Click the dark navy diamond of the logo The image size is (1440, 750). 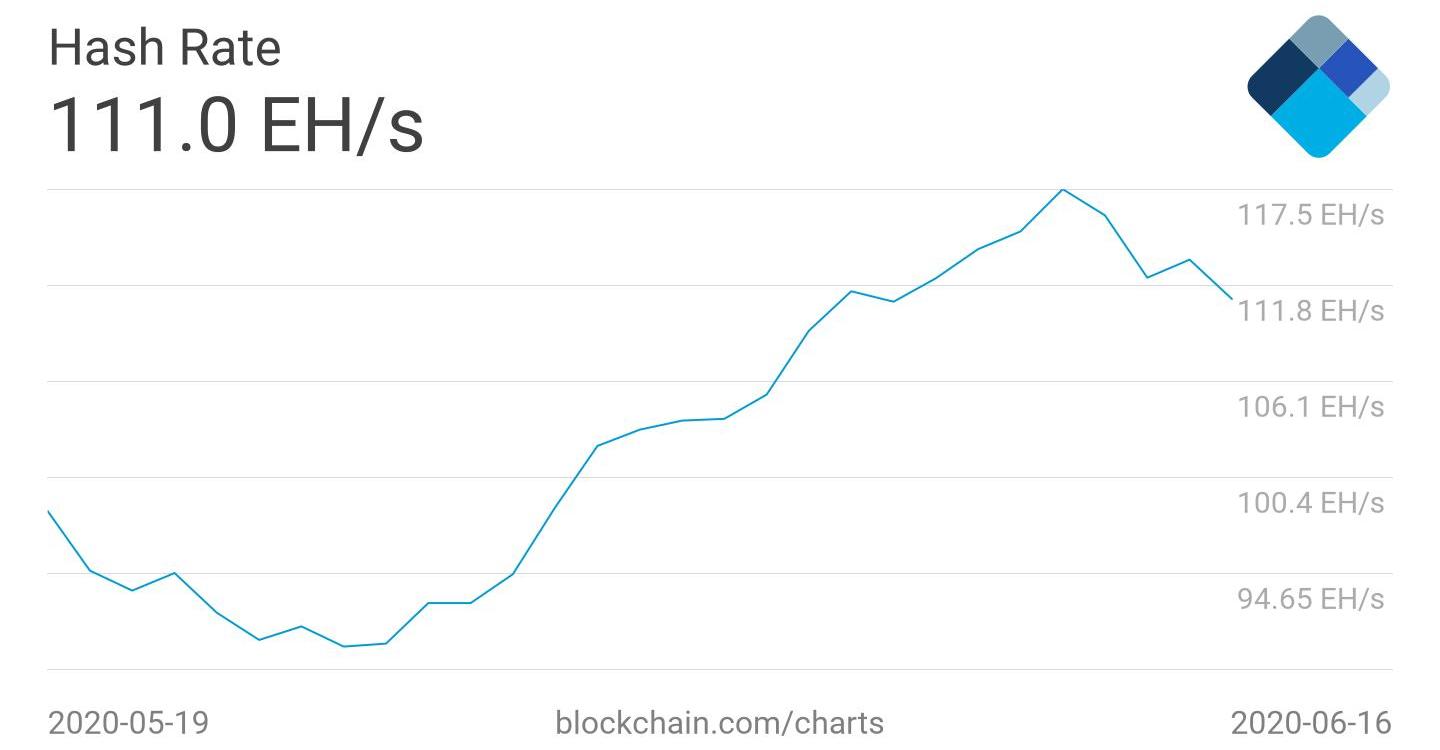click(x=1282, y=82)
